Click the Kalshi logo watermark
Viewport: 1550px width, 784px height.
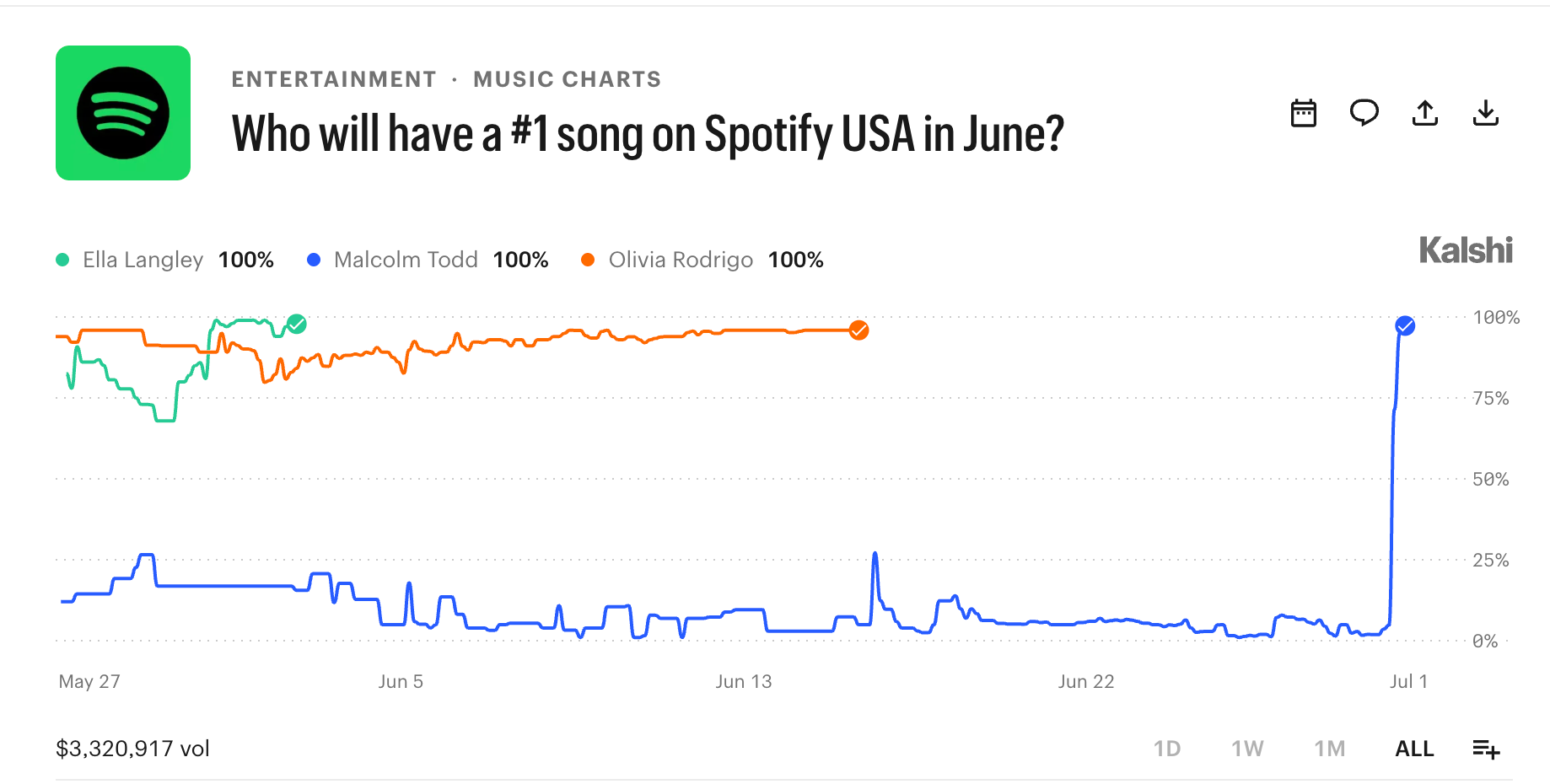click(1466, 250)
